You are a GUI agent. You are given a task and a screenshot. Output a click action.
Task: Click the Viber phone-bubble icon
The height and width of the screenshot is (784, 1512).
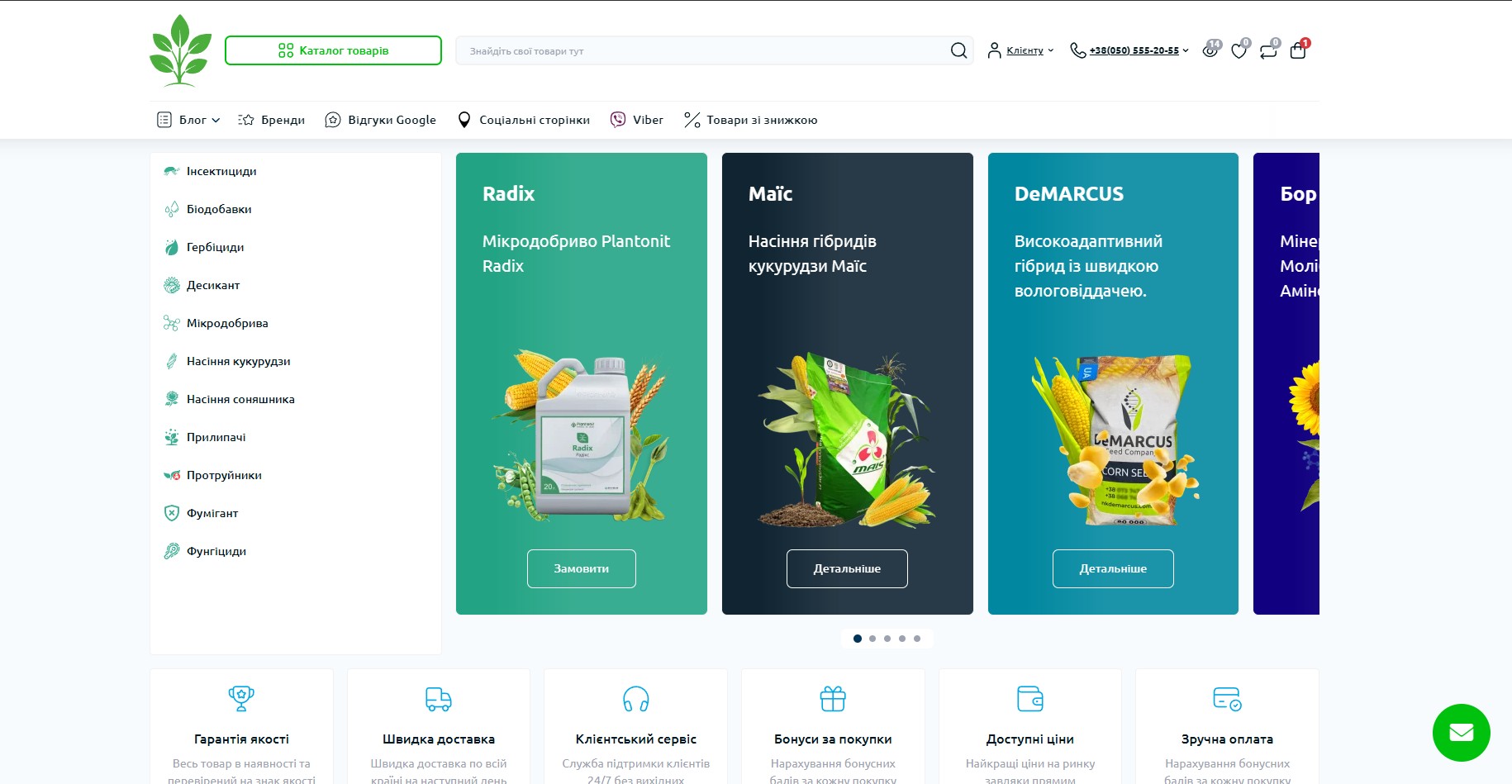(x=618, y=120)
